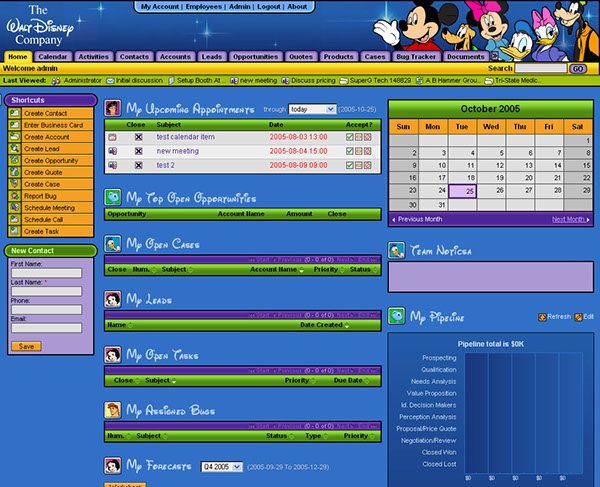The width and height of the screenshot is (600, 487).
Task: Click the header Search input field
Action: click(x=541, y=68)
